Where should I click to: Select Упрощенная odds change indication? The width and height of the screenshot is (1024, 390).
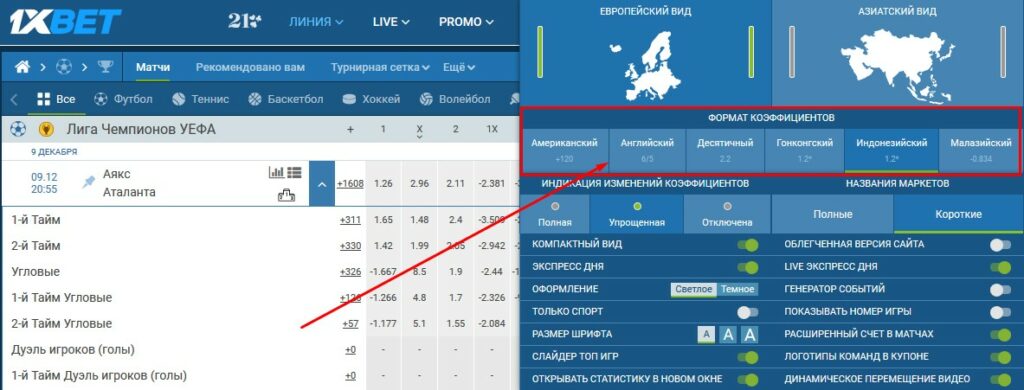coord(637,214)
